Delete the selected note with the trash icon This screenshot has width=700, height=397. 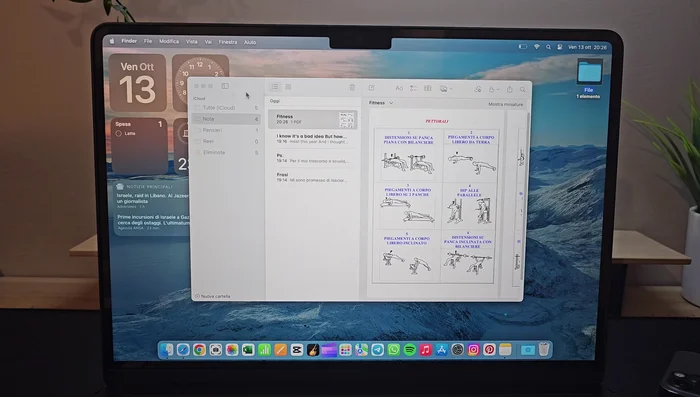(352, 88)
